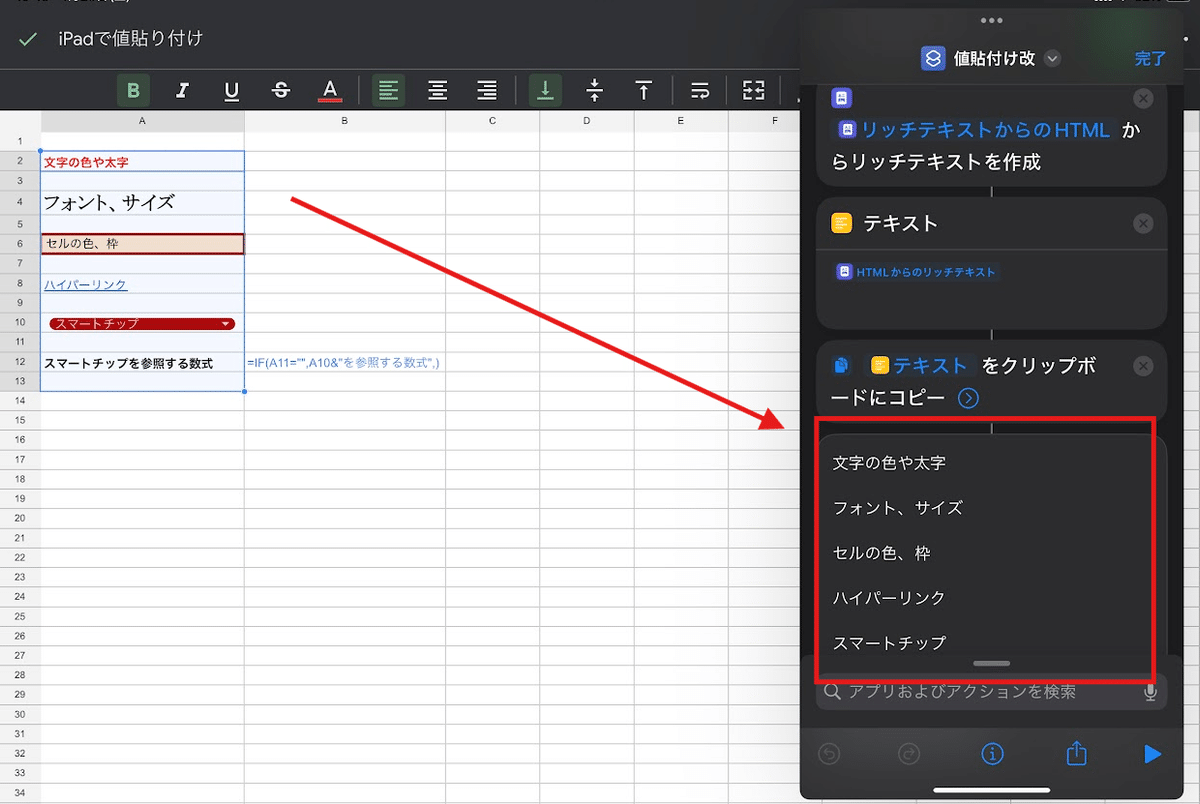Click the Shortcuts layered app icon
Screen dimensions: 1200x804
pos(932,59)
